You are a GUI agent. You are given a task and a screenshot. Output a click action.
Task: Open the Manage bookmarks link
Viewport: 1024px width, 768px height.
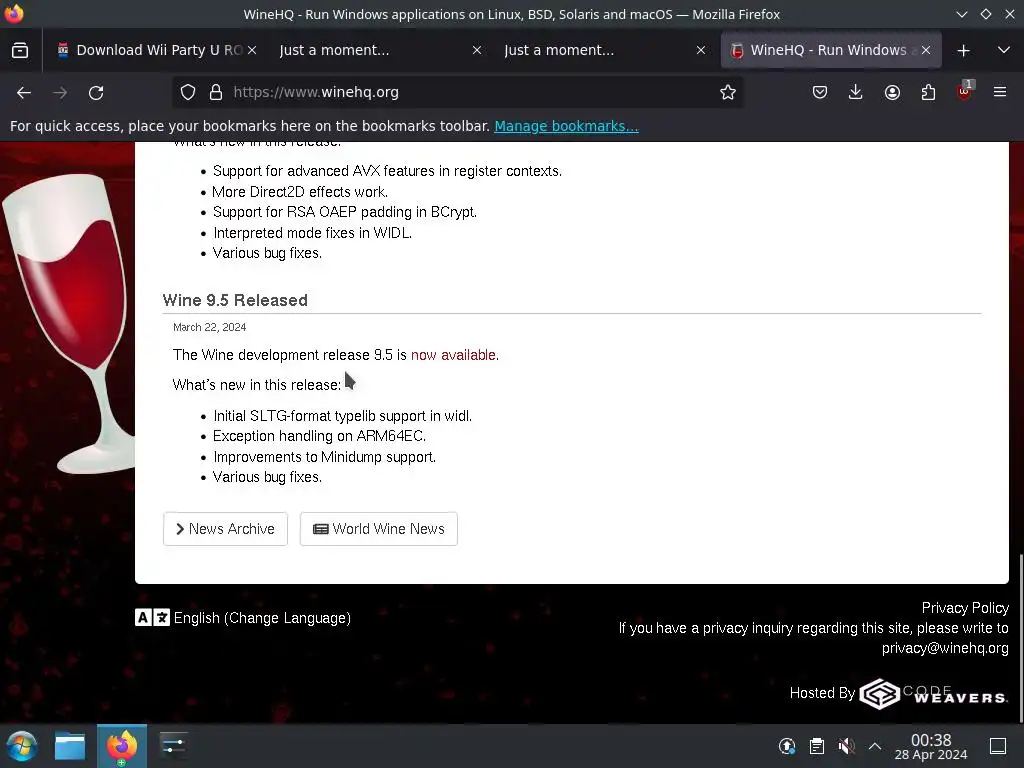coord(566,126)
